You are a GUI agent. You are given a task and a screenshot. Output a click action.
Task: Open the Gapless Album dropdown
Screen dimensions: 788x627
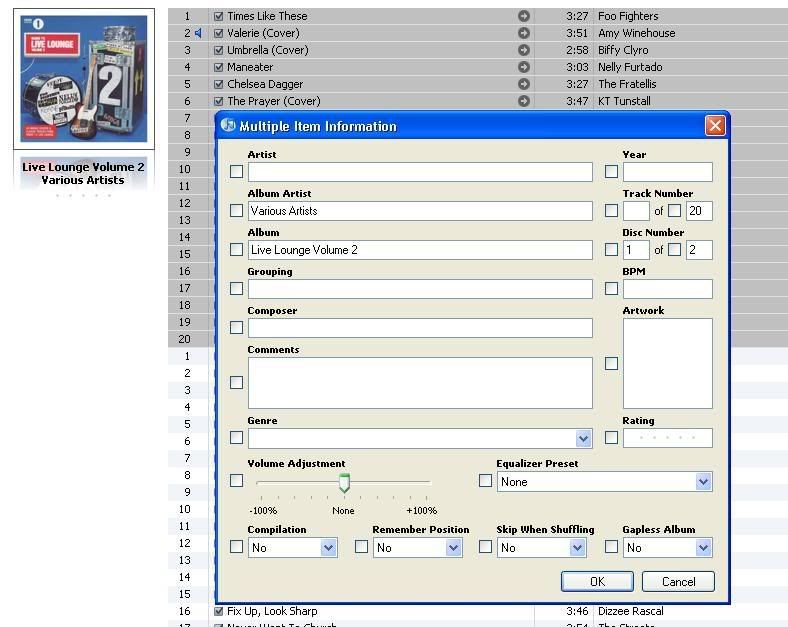(703, 548)
